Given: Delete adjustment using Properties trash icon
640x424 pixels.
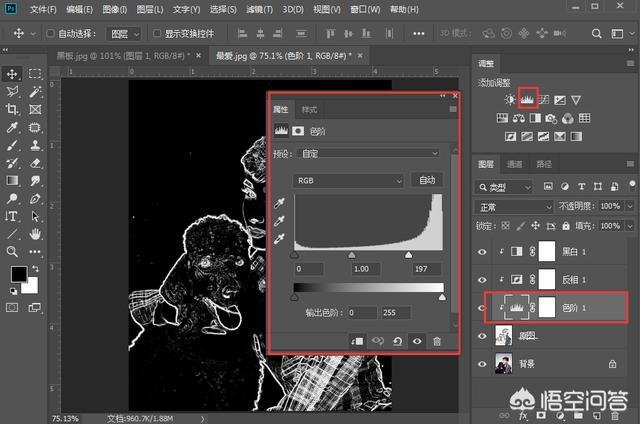Looking at the screenshot, I should click(437, 341).
